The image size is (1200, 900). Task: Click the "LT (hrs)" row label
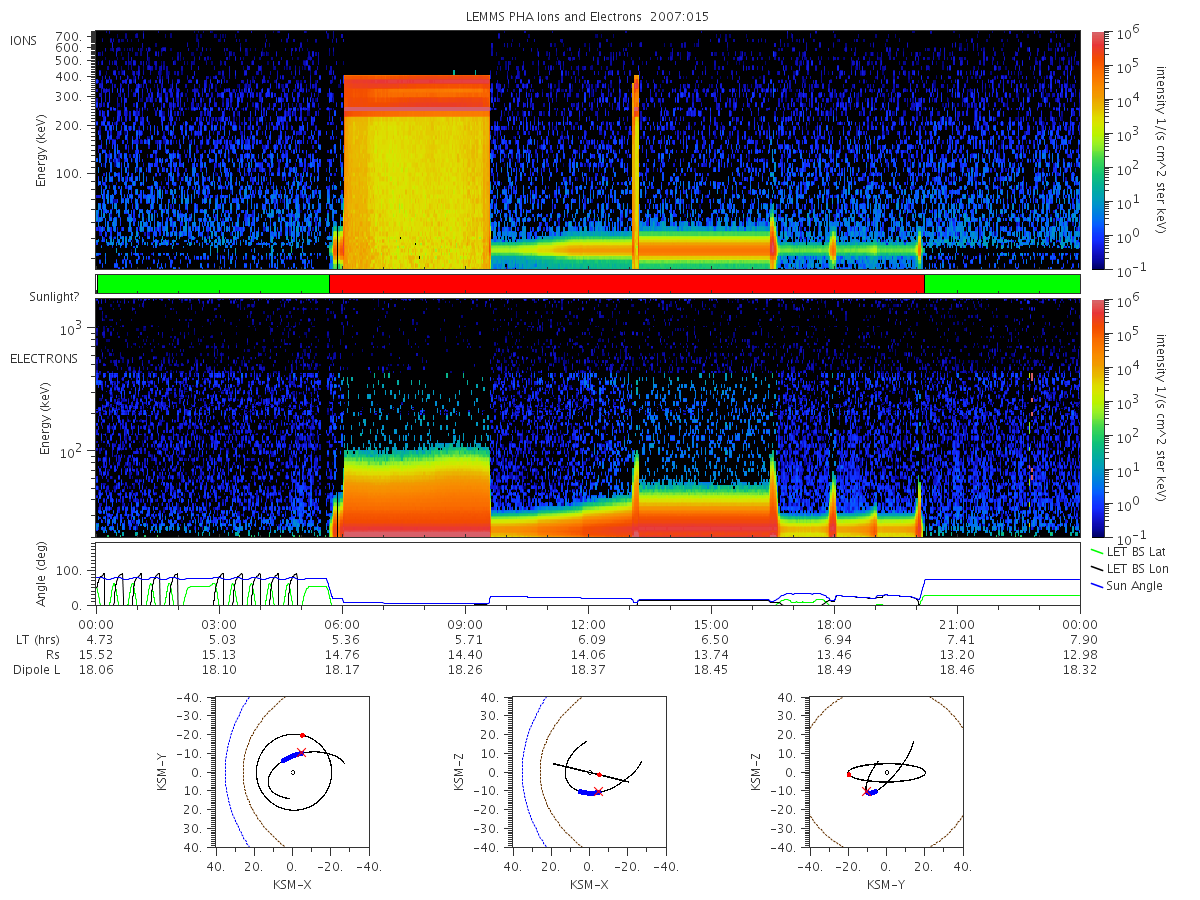(x=32, y=638)
